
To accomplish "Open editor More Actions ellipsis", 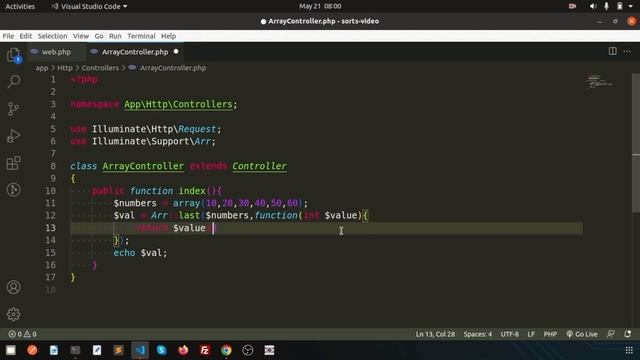I will [627, 51].
